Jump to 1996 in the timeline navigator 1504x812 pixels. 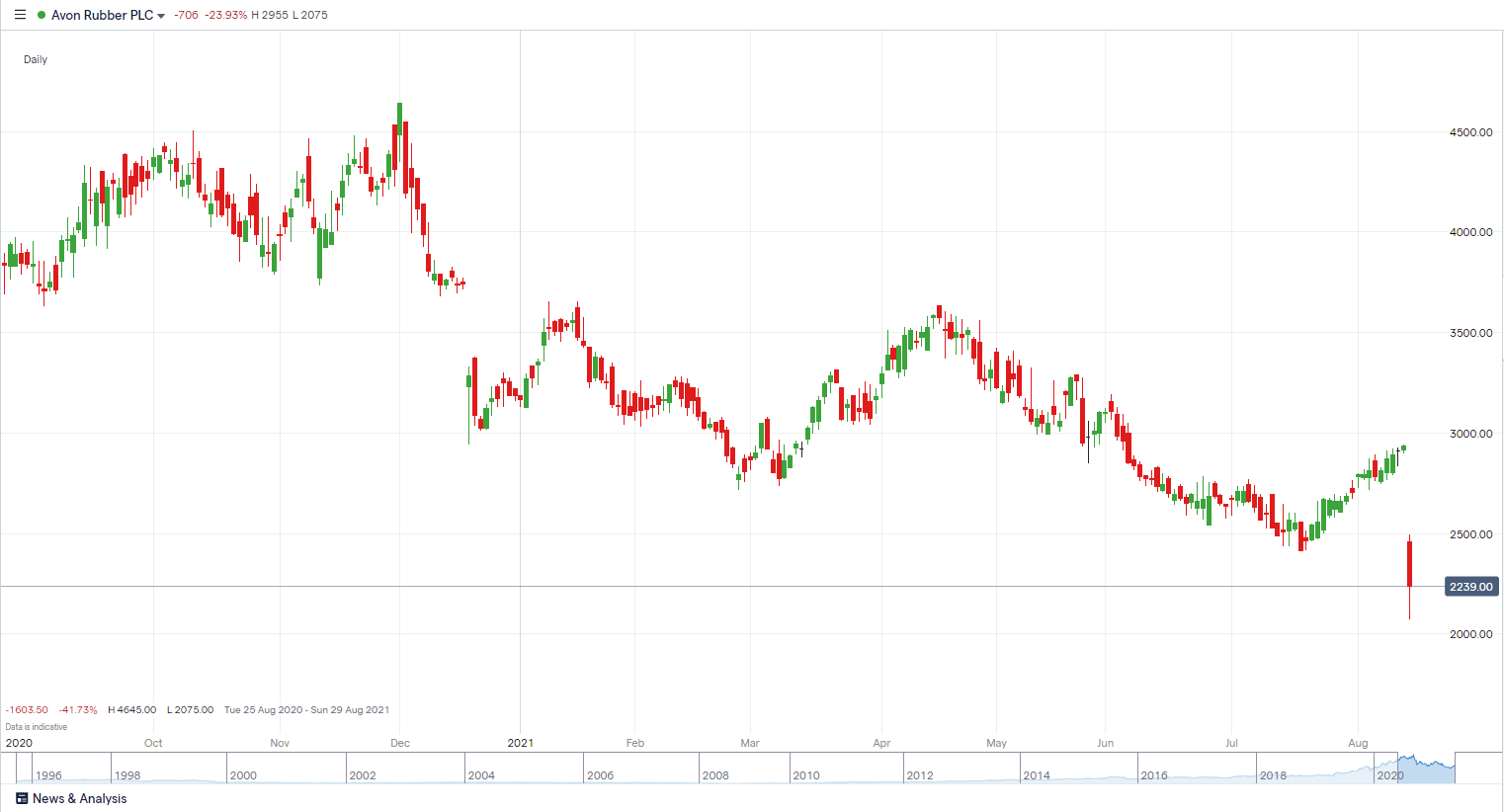pos(48,775)
